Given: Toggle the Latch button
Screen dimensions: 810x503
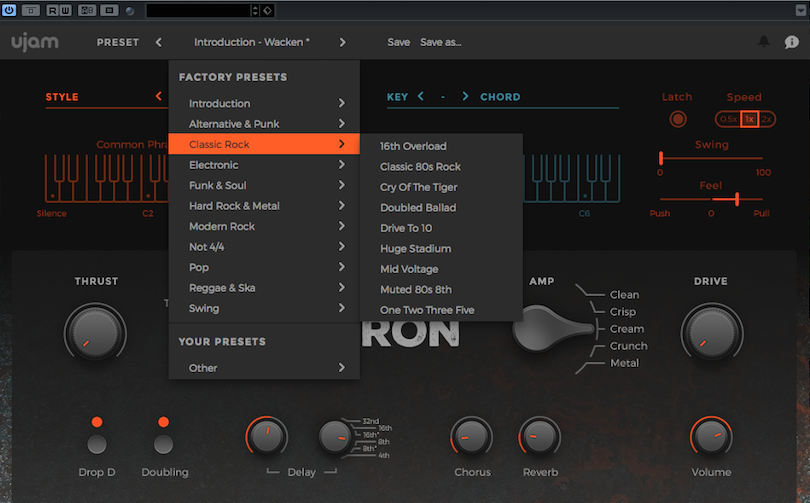Looking at the screenshot, I should point(678,119).
